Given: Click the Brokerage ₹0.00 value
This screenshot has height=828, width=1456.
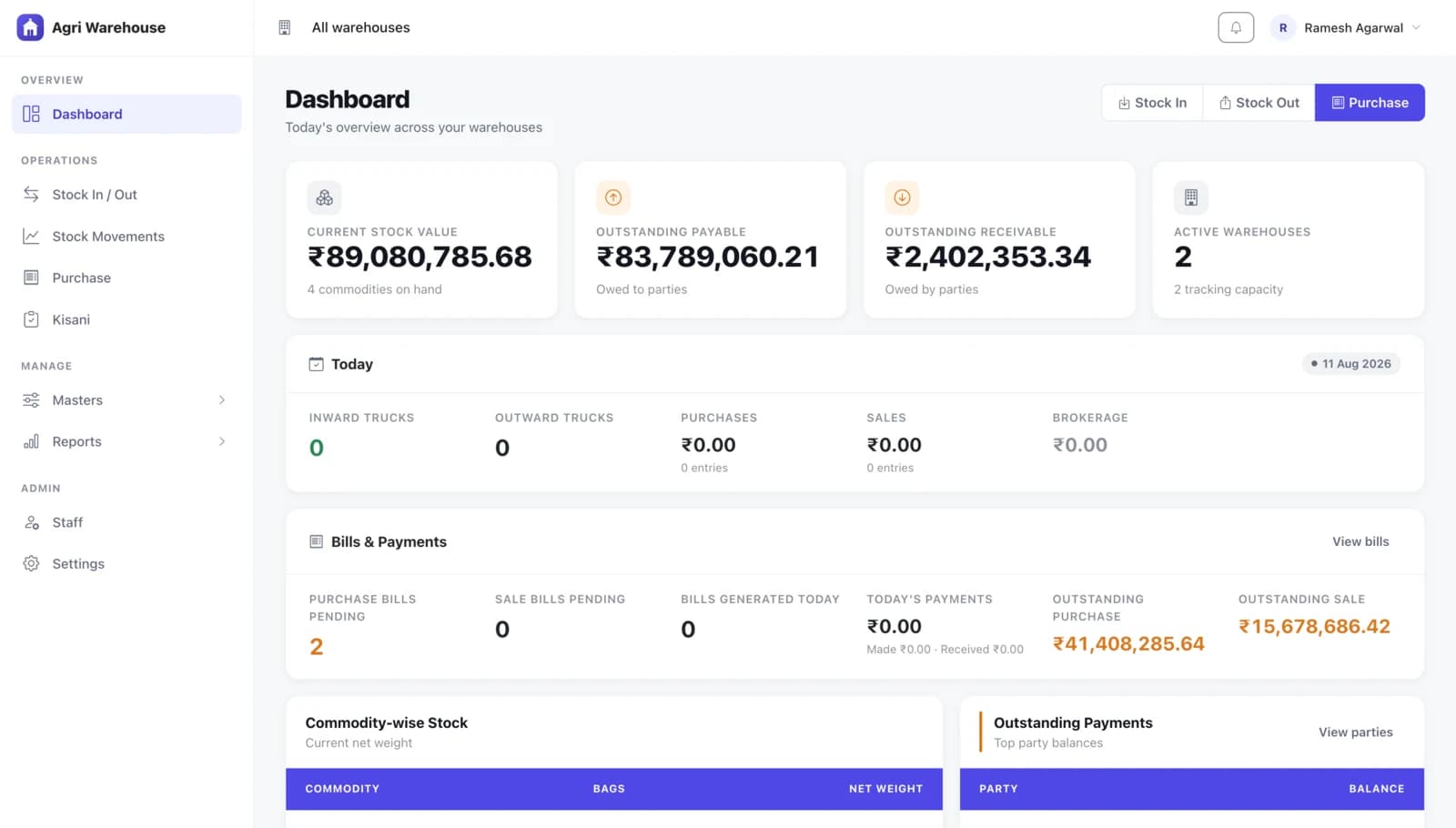Looking at the screenshot, I should (x=1080, y=445).
